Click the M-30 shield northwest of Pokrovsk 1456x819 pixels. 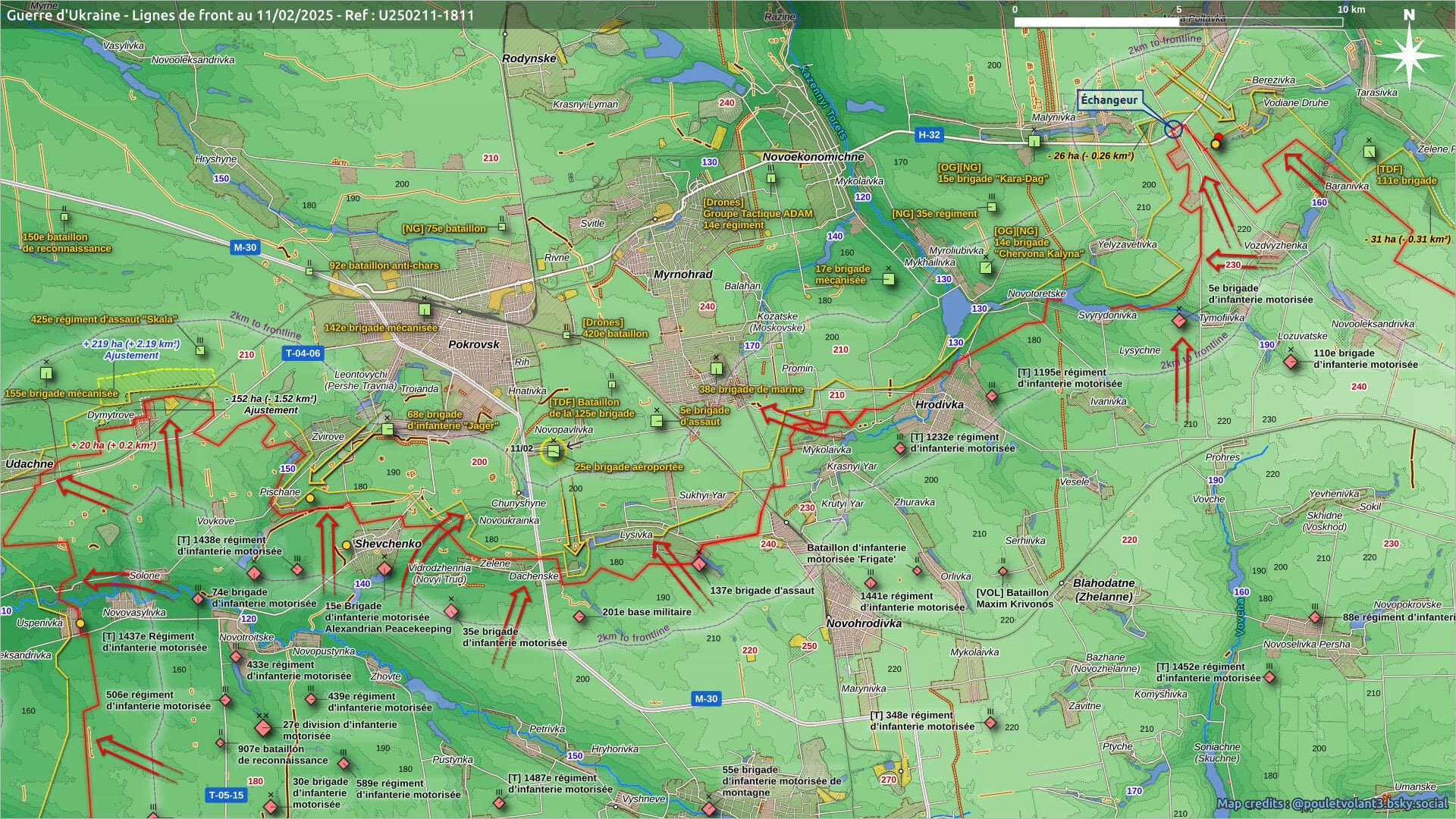pos(245,247)
